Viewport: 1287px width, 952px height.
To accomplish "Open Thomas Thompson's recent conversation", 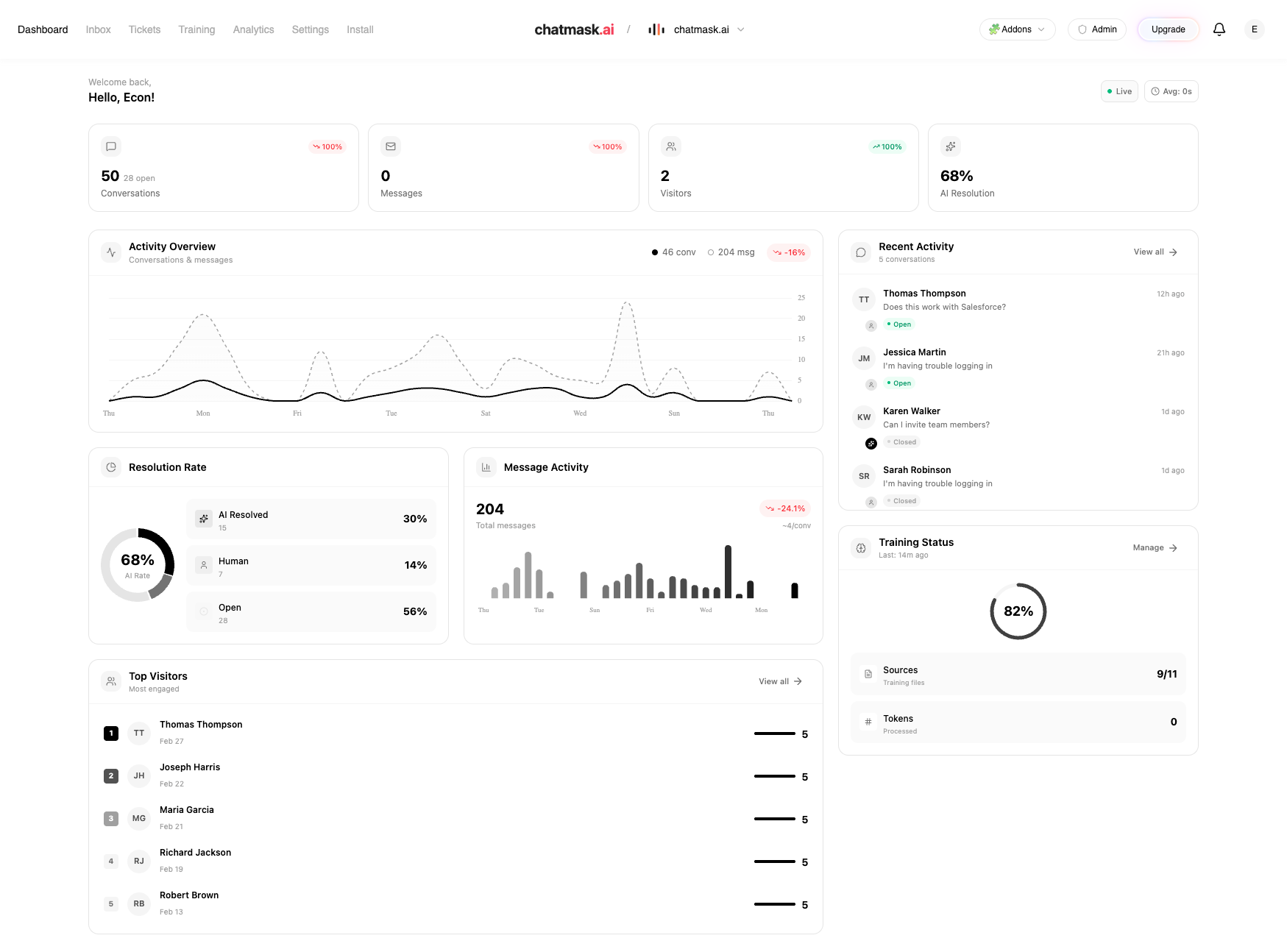I will pyautogui.click(x=1018, y=308).
